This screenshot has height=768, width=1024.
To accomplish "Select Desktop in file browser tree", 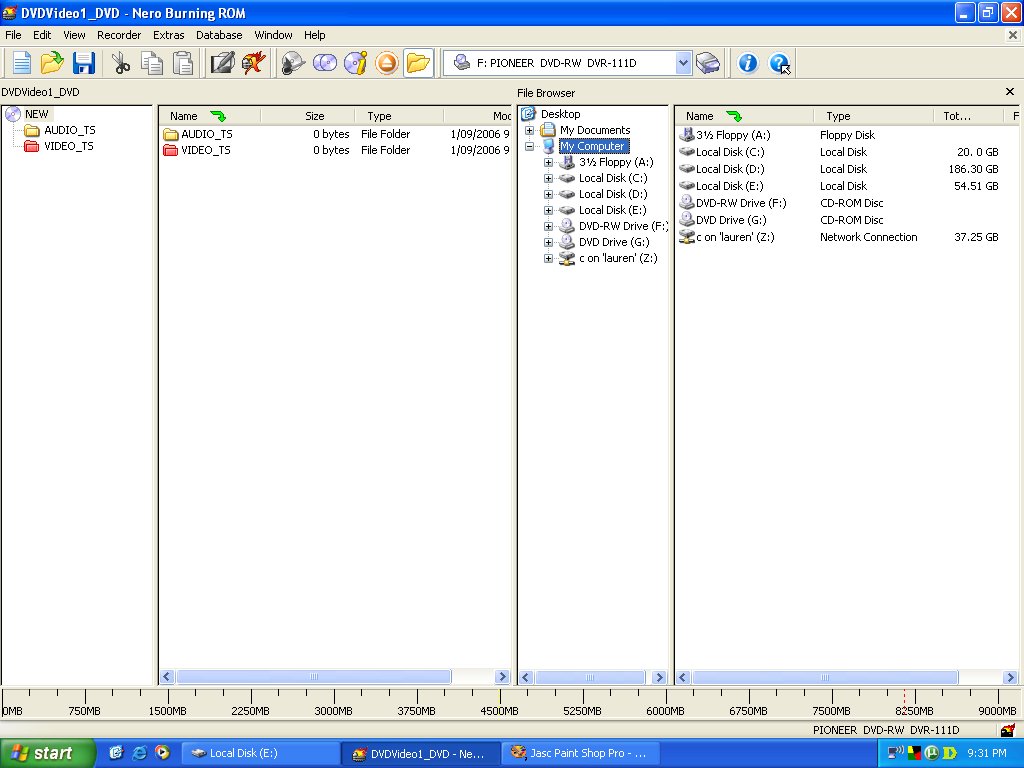I will coord(560,114).
